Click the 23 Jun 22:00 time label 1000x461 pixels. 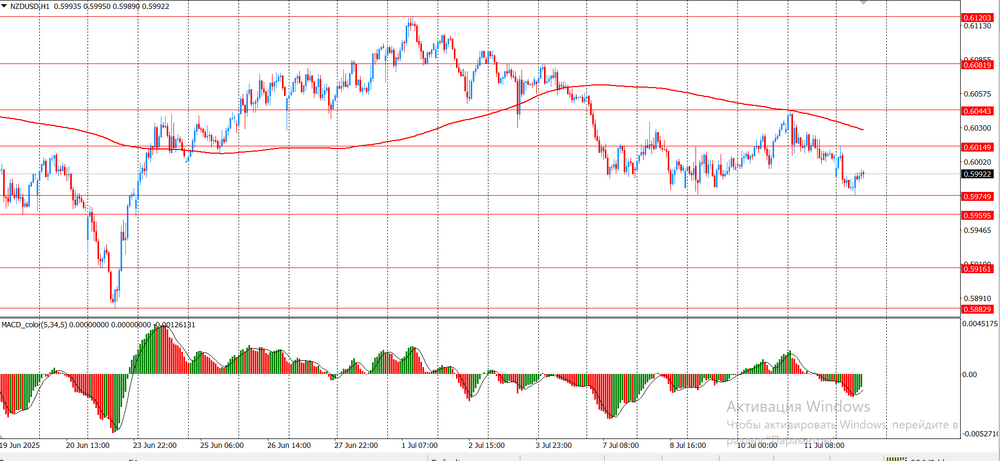tap(157, 445)
